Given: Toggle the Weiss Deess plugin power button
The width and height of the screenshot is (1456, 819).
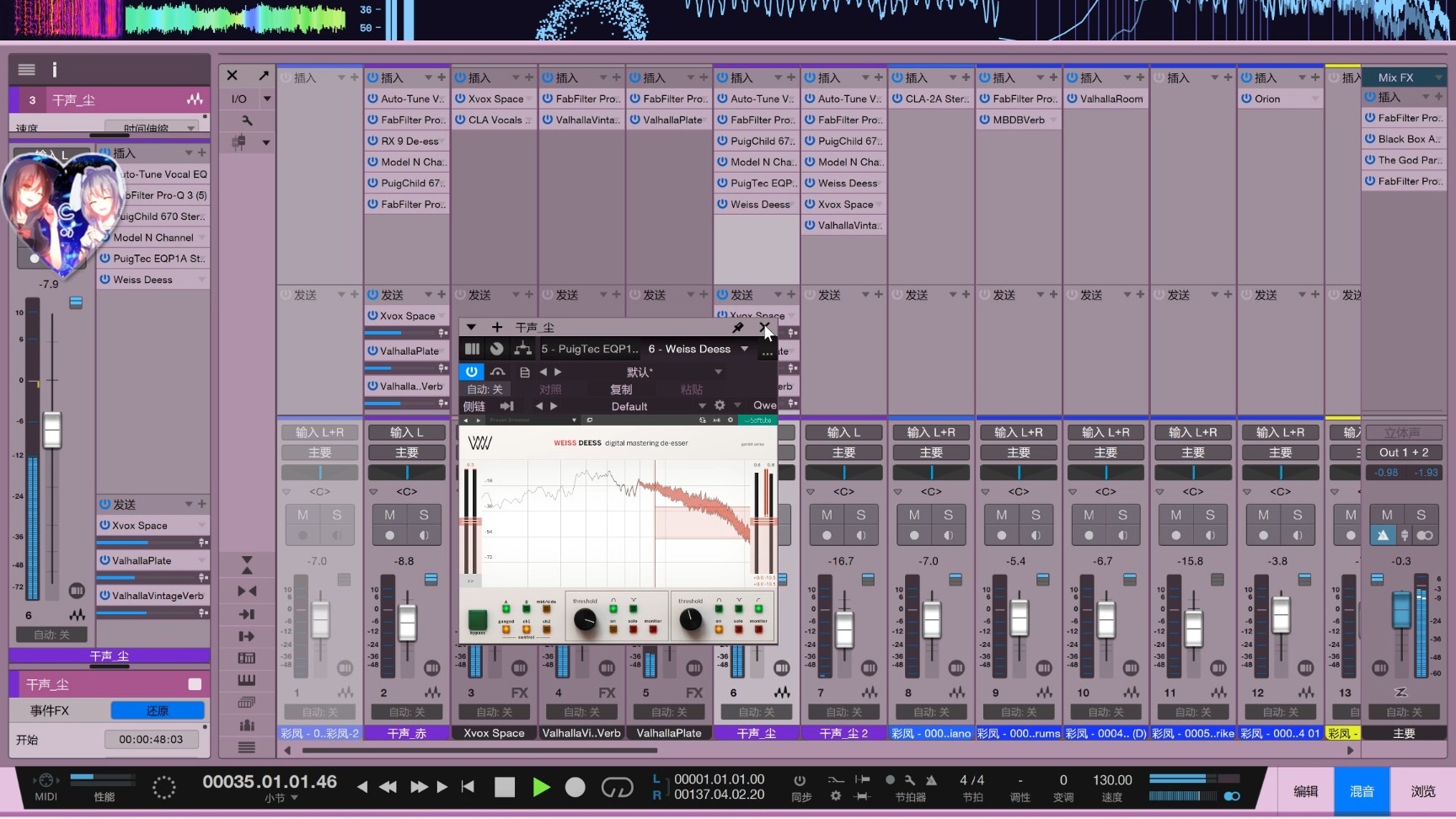Looking at the screenshot, I should click(472, 372).
